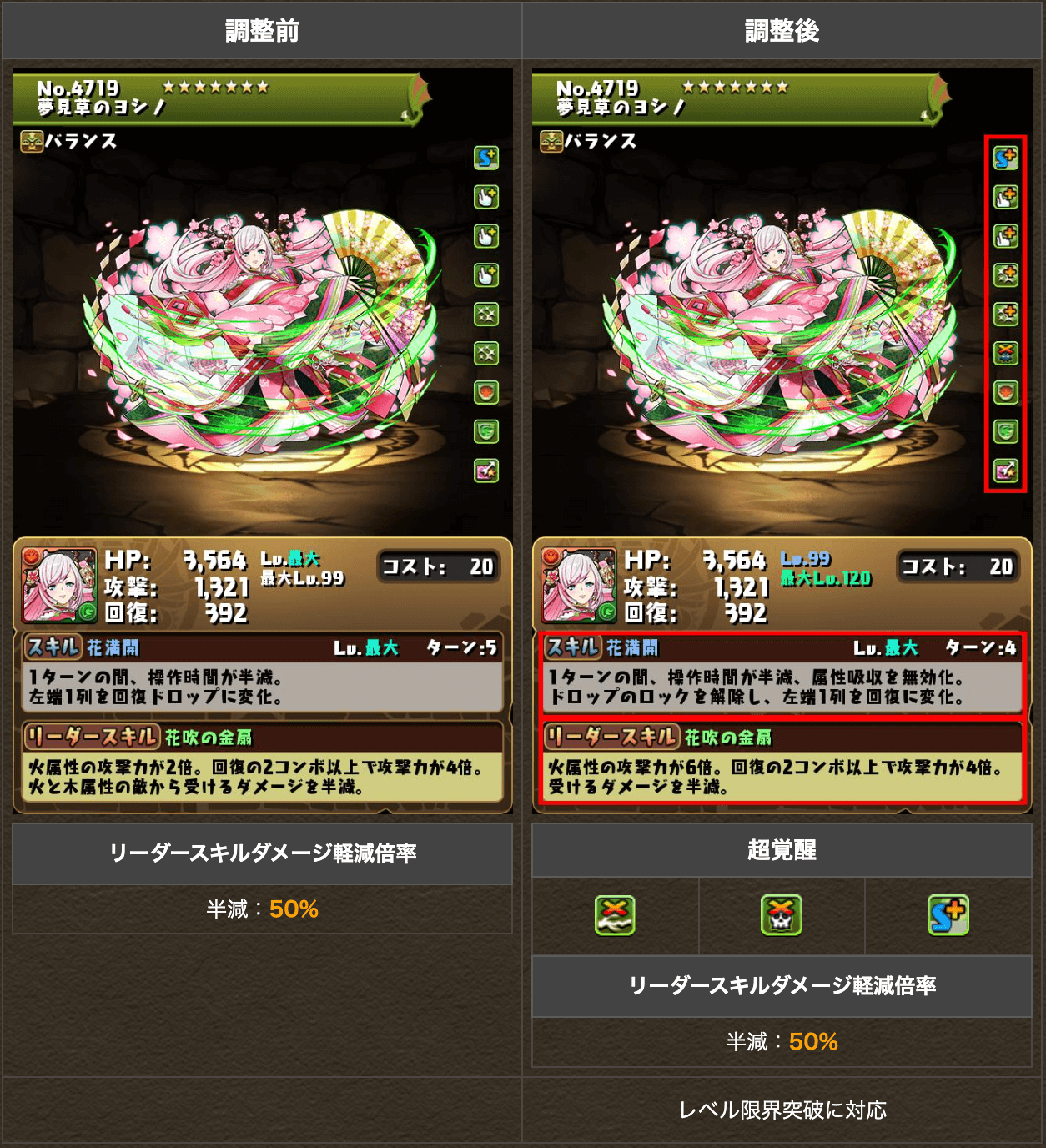Click the top finger awakening in the before panel
The height and width of the screenshot is (1148, 1046).
[486, 197]
